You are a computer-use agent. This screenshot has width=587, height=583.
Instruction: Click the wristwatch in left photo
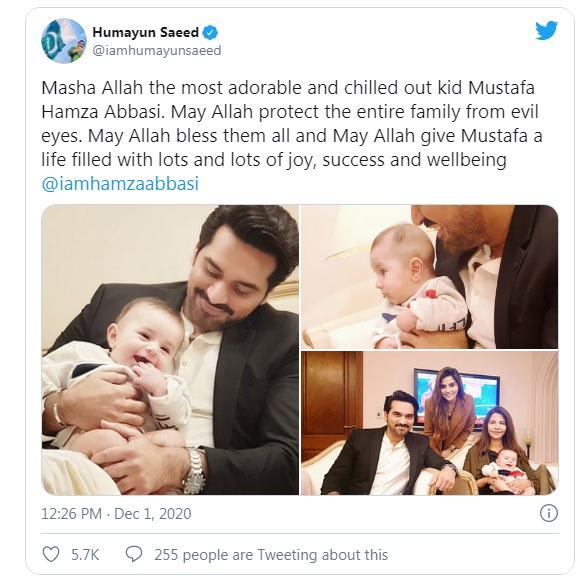coord(195,472)
